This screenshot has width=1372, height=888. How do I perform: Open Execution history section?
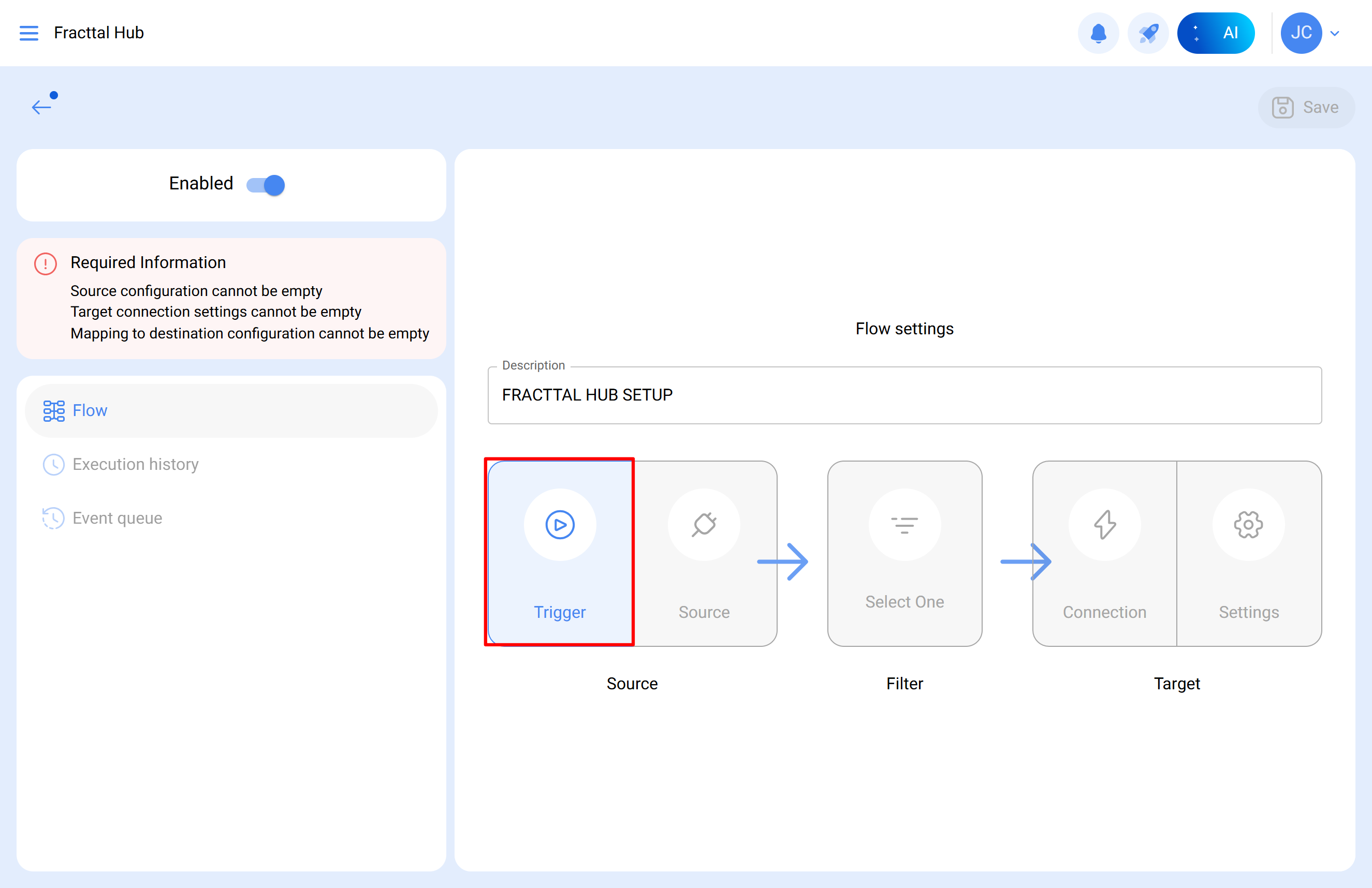[x=136, y=464]
